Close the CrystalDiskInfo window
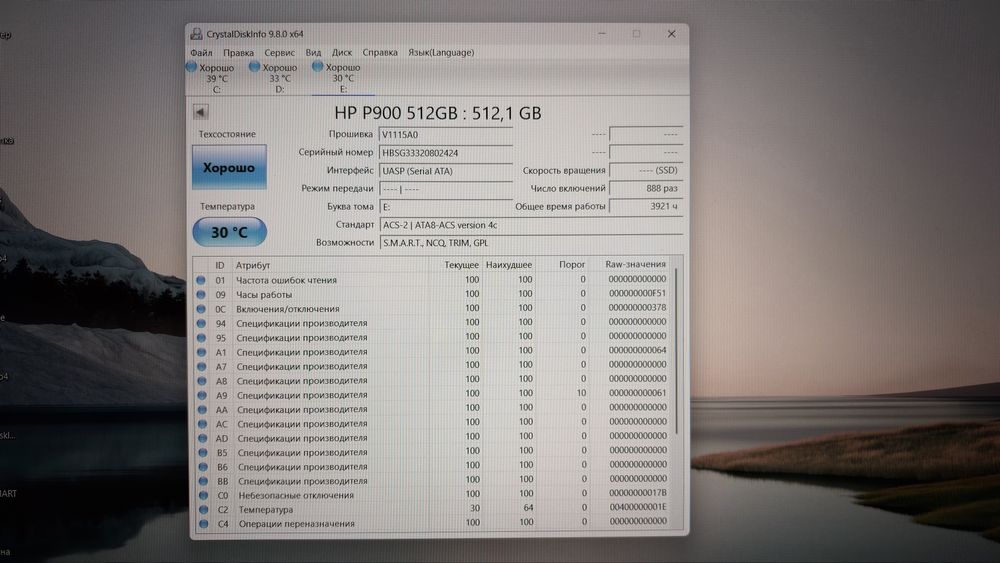The height and width of the screenshot is (563, 1000). 671,34
